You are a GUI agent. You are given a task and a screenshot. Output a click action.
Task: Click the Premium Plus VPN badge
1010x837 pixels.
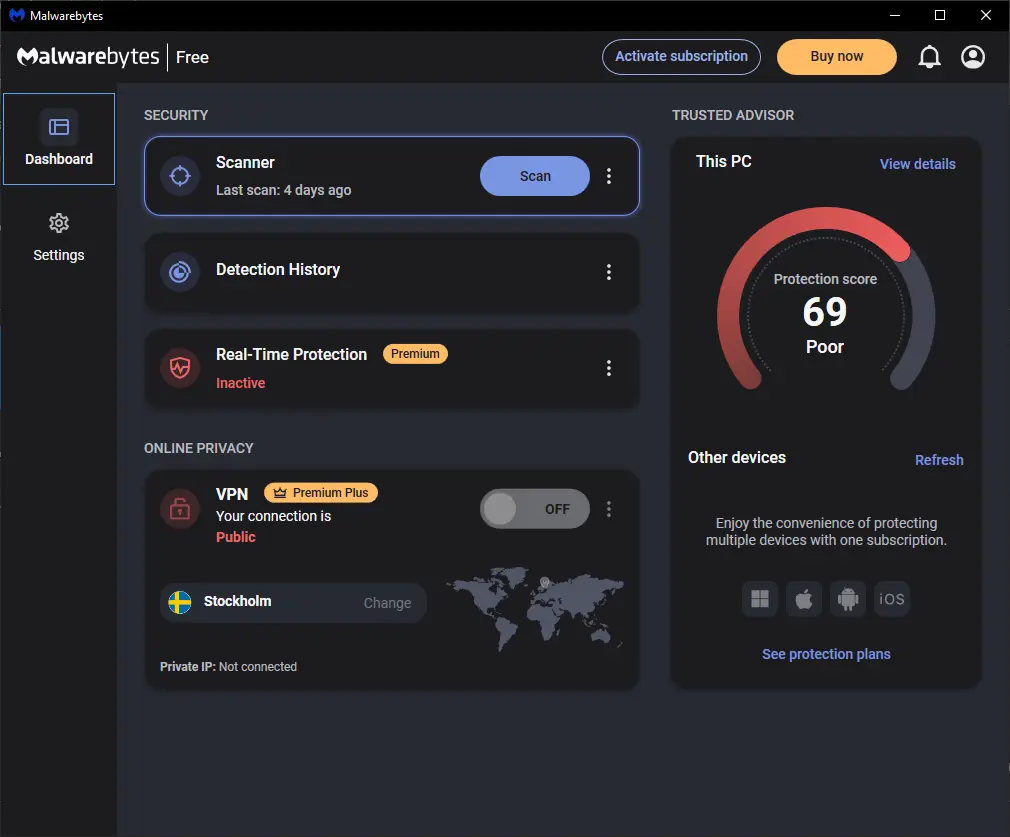(321, 493)
